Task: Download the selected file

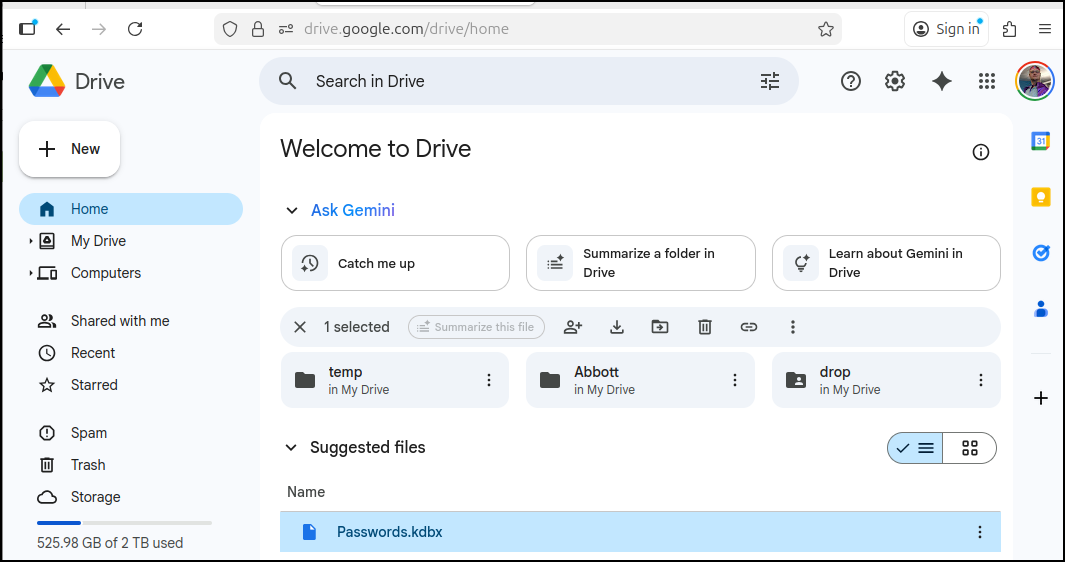Action: click(x=616, y=328)
